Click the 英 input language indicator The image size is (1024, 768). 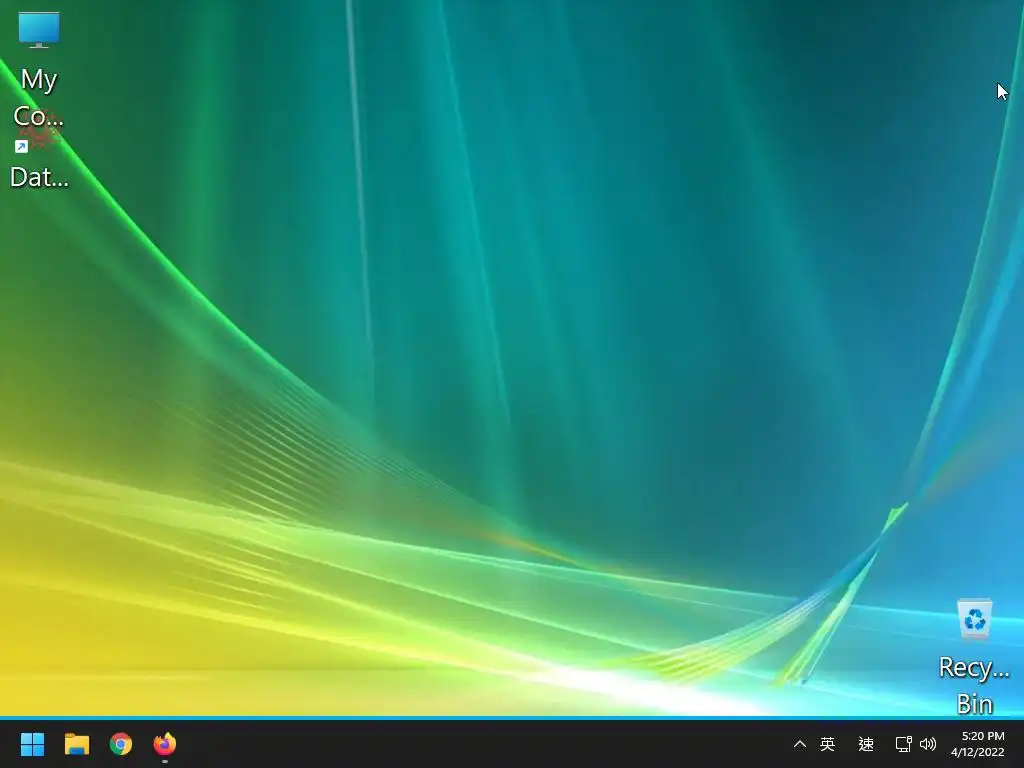(827, 744)
